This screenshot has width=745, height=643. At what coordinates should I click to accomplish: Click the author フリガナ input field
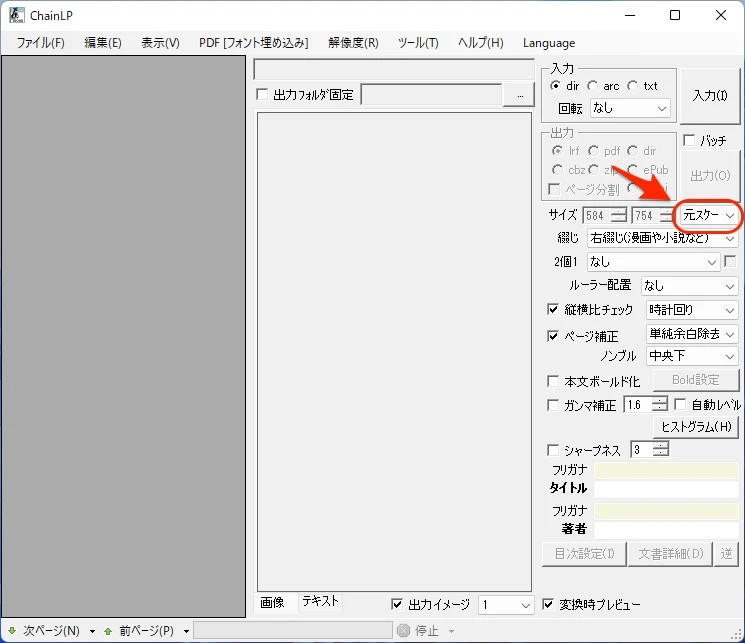(x=666, y=511)
